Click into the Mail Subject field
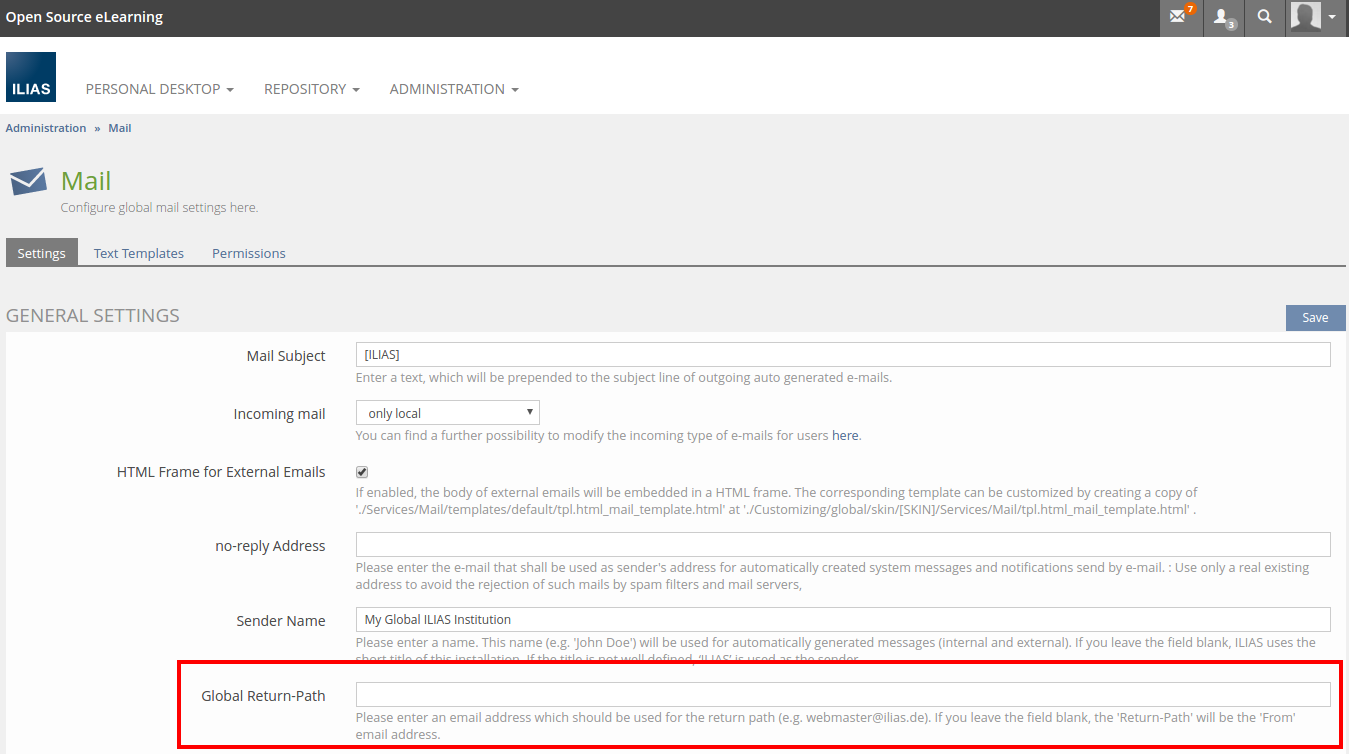1349x754 pixels. click(x=842, y=355)
